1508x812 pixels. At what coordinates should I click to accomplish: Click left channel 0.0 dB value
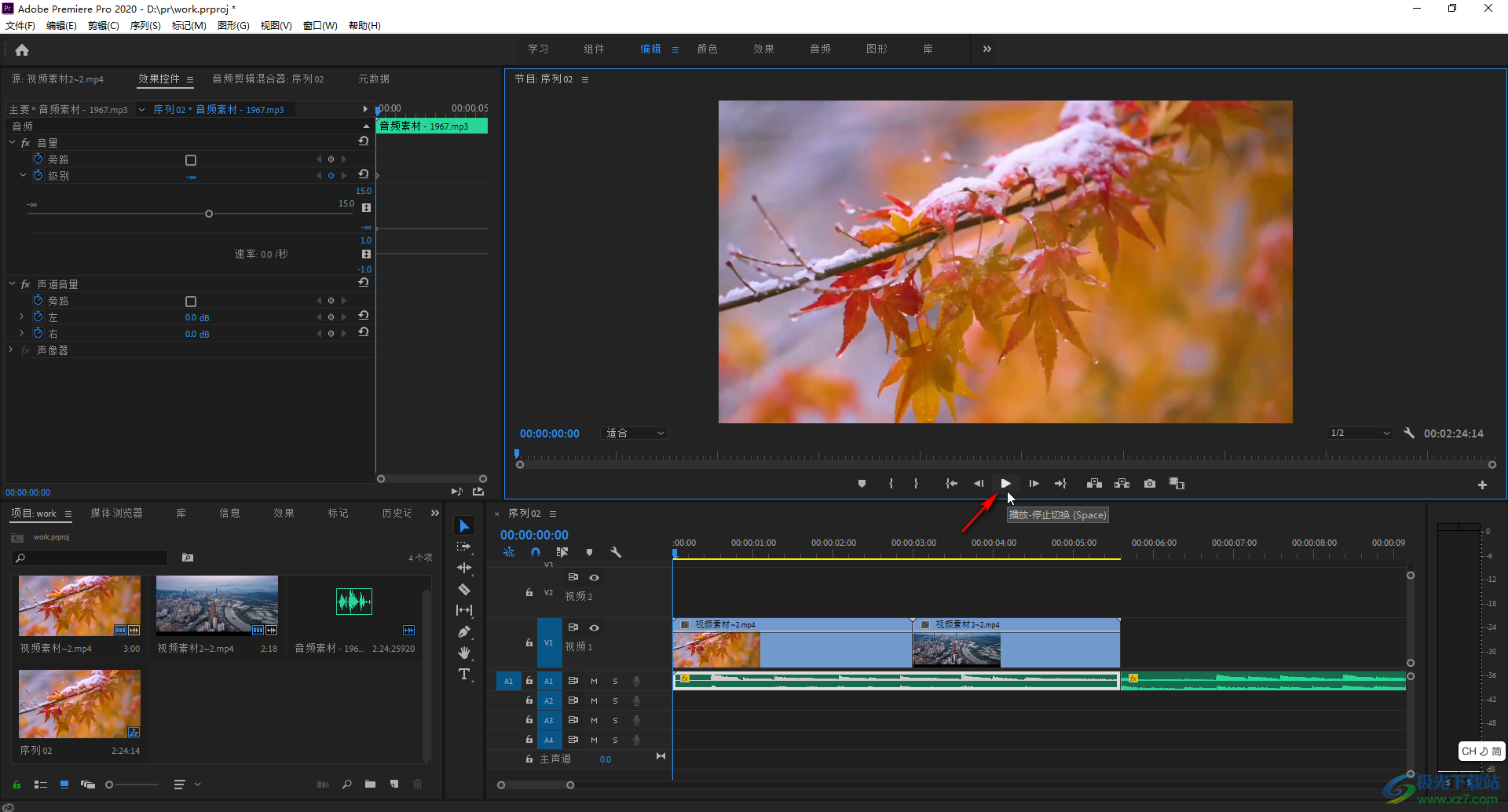coord(197,317)
